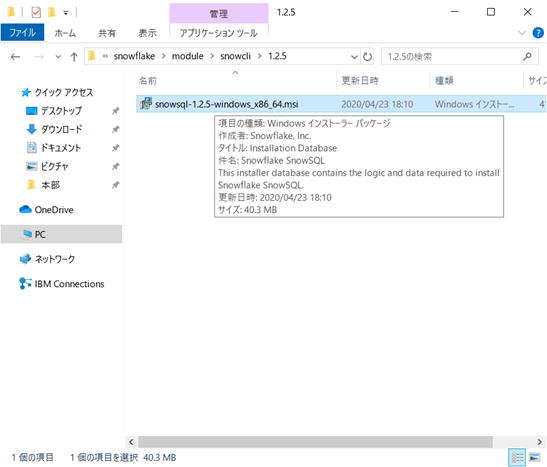547x467 pixels.
Task: Click the pin icon next to ダウンロード
Action: (115, 129)
